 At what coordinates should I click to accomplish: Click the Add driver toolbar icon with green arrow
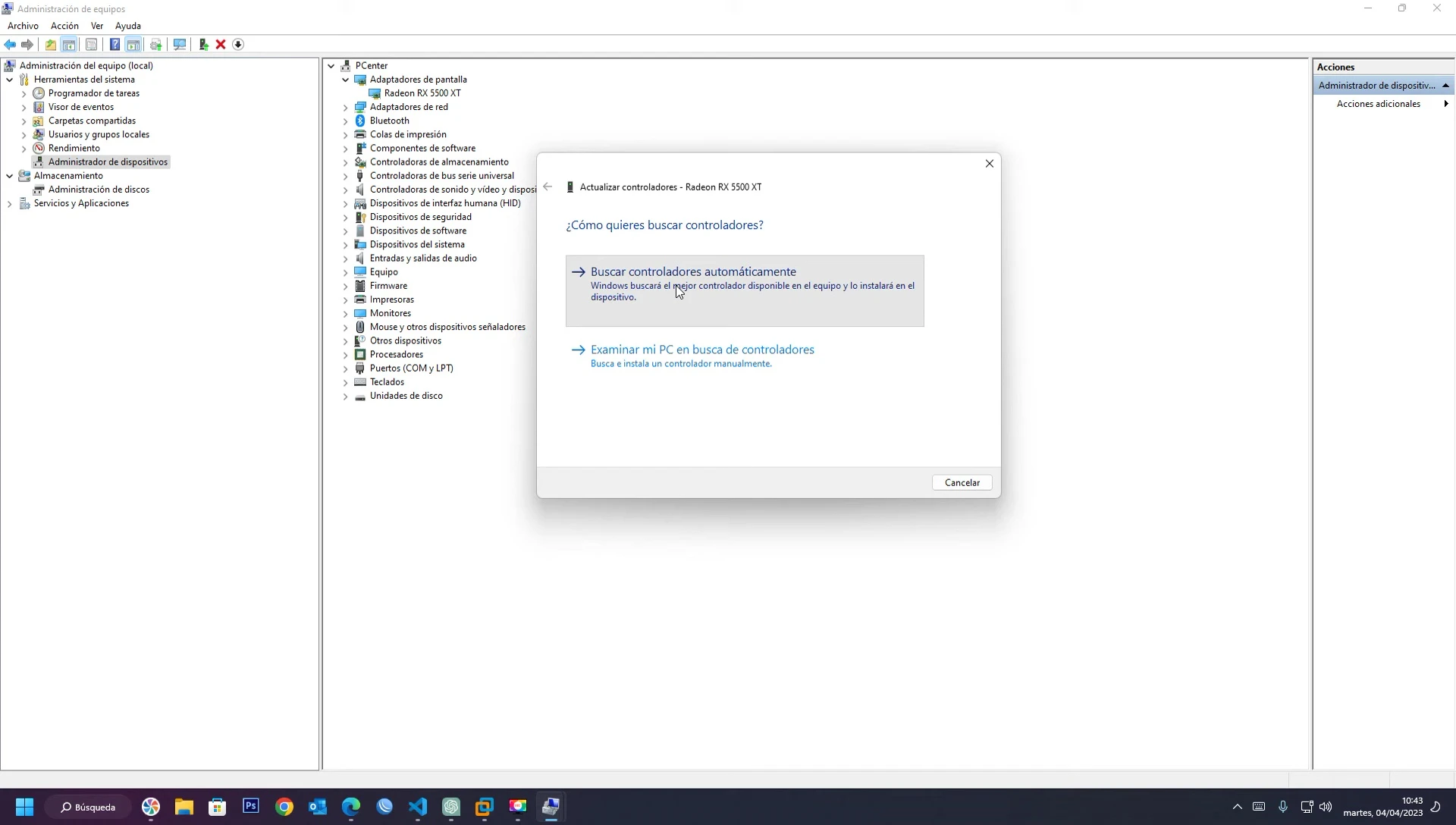[203, 45]
